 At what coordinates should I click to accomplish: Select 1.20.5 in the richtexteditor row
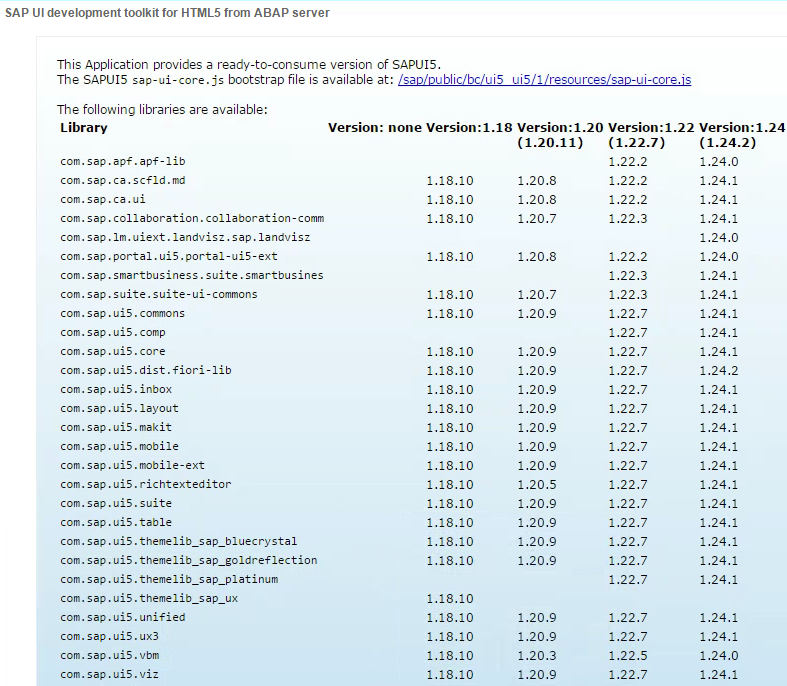(537, 484)
